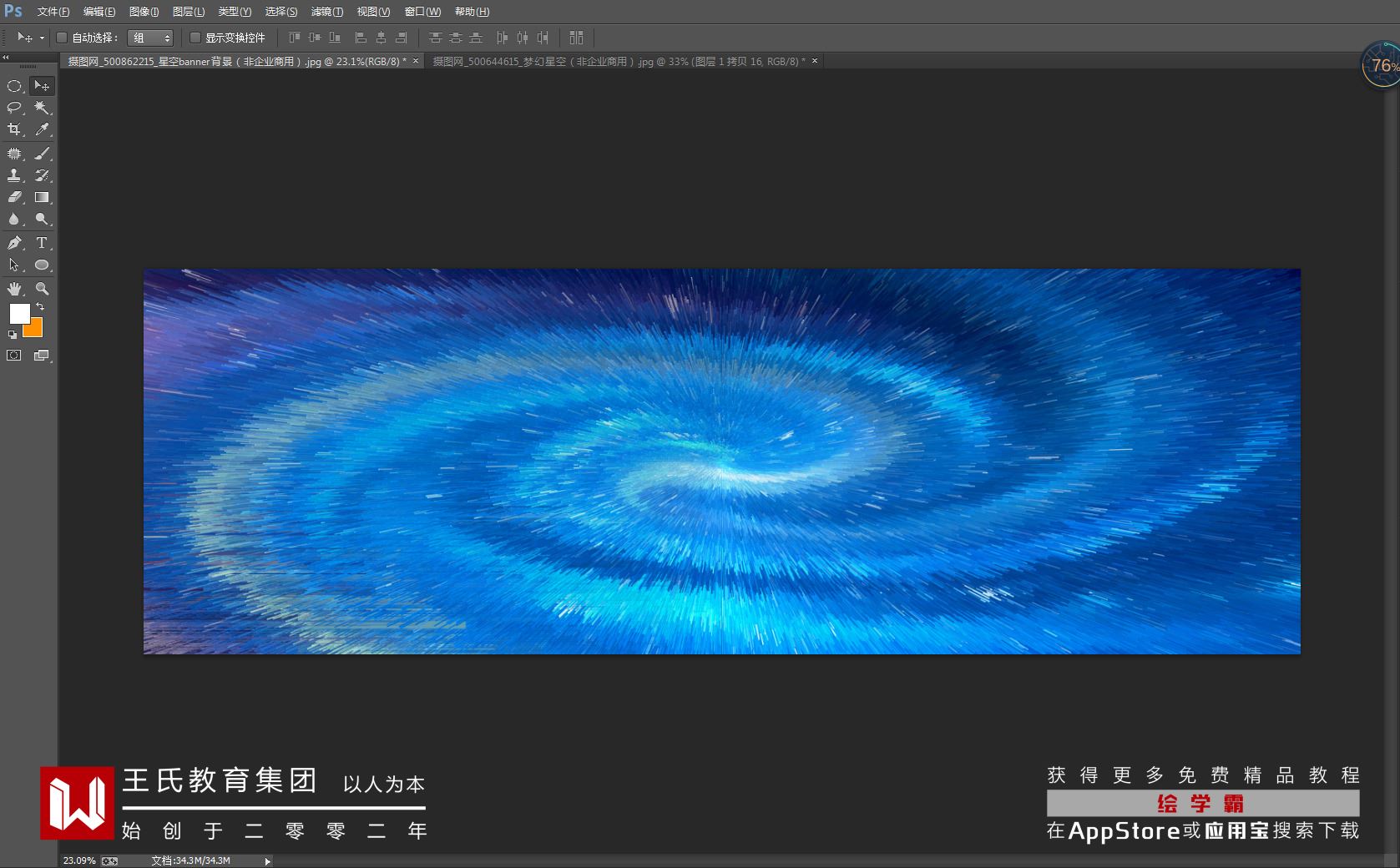
Task: Select the Horizontal Type tool
Action: pyautogui.click(x=41, y=243)
